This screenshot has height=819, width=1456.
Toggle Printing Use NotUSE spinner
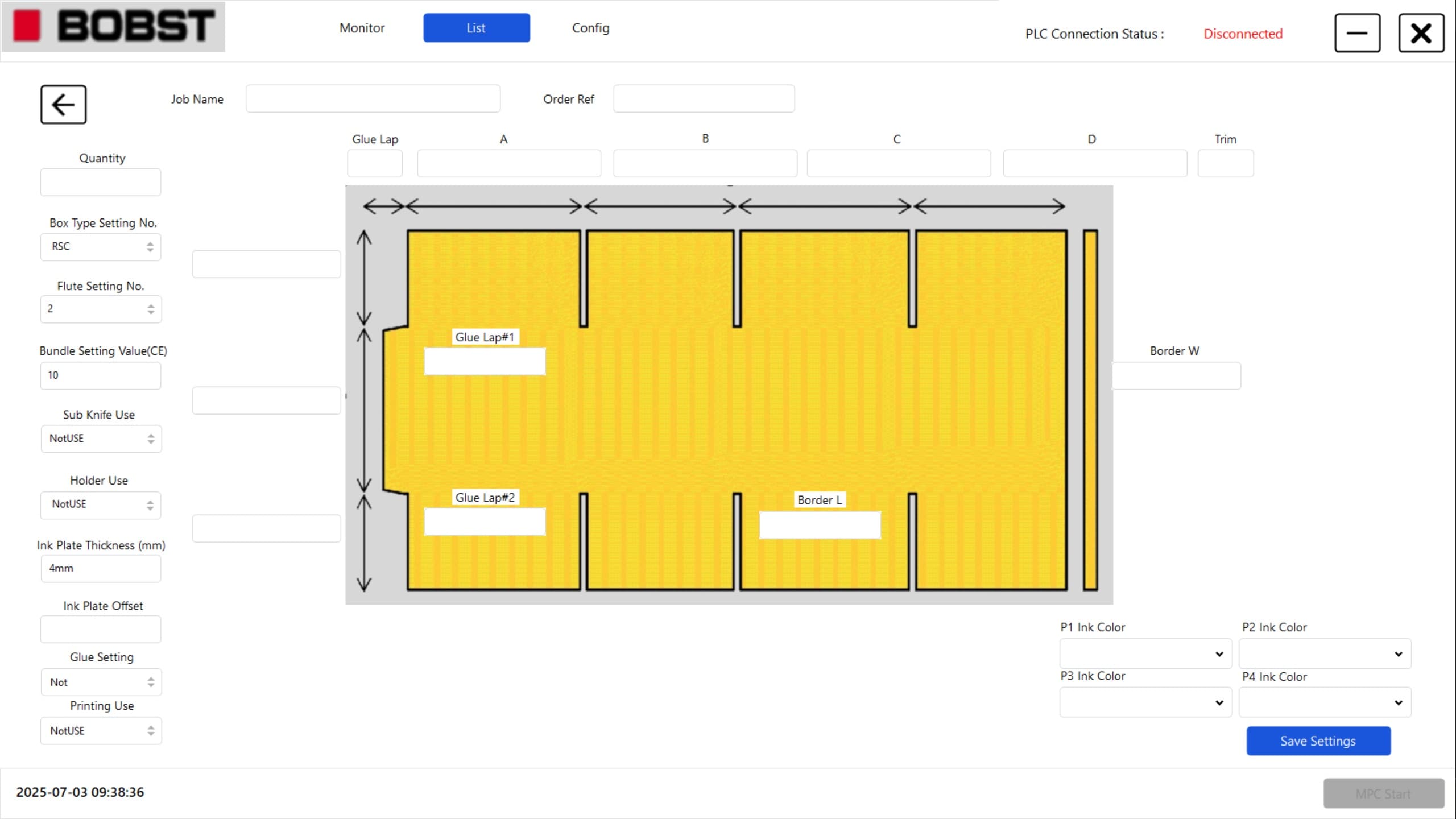(151, 731)
